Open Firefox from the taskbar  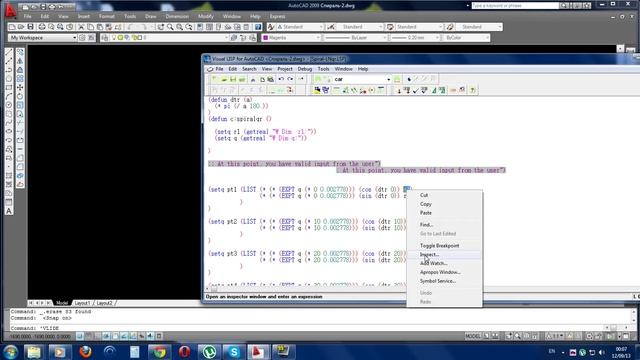pos(85,352)
